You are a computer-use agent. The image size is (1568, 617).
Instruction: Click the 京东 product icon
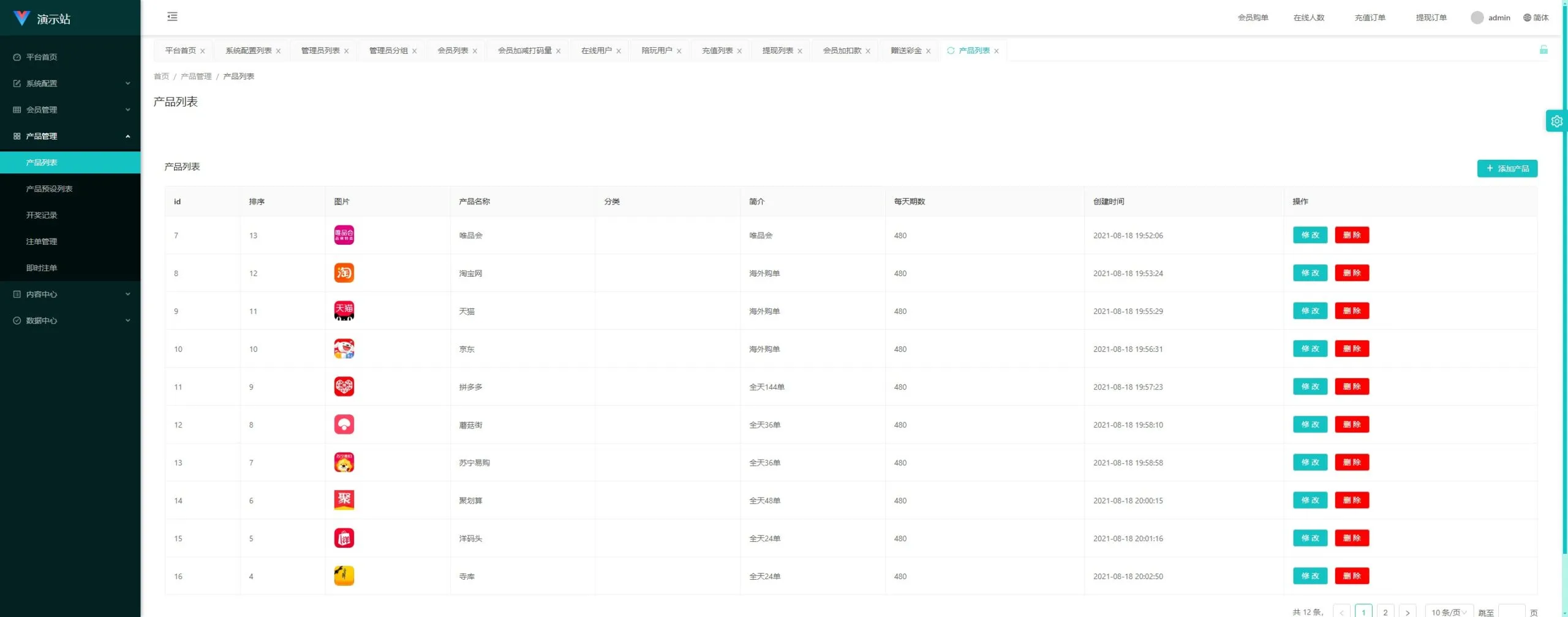click(344, 349)
